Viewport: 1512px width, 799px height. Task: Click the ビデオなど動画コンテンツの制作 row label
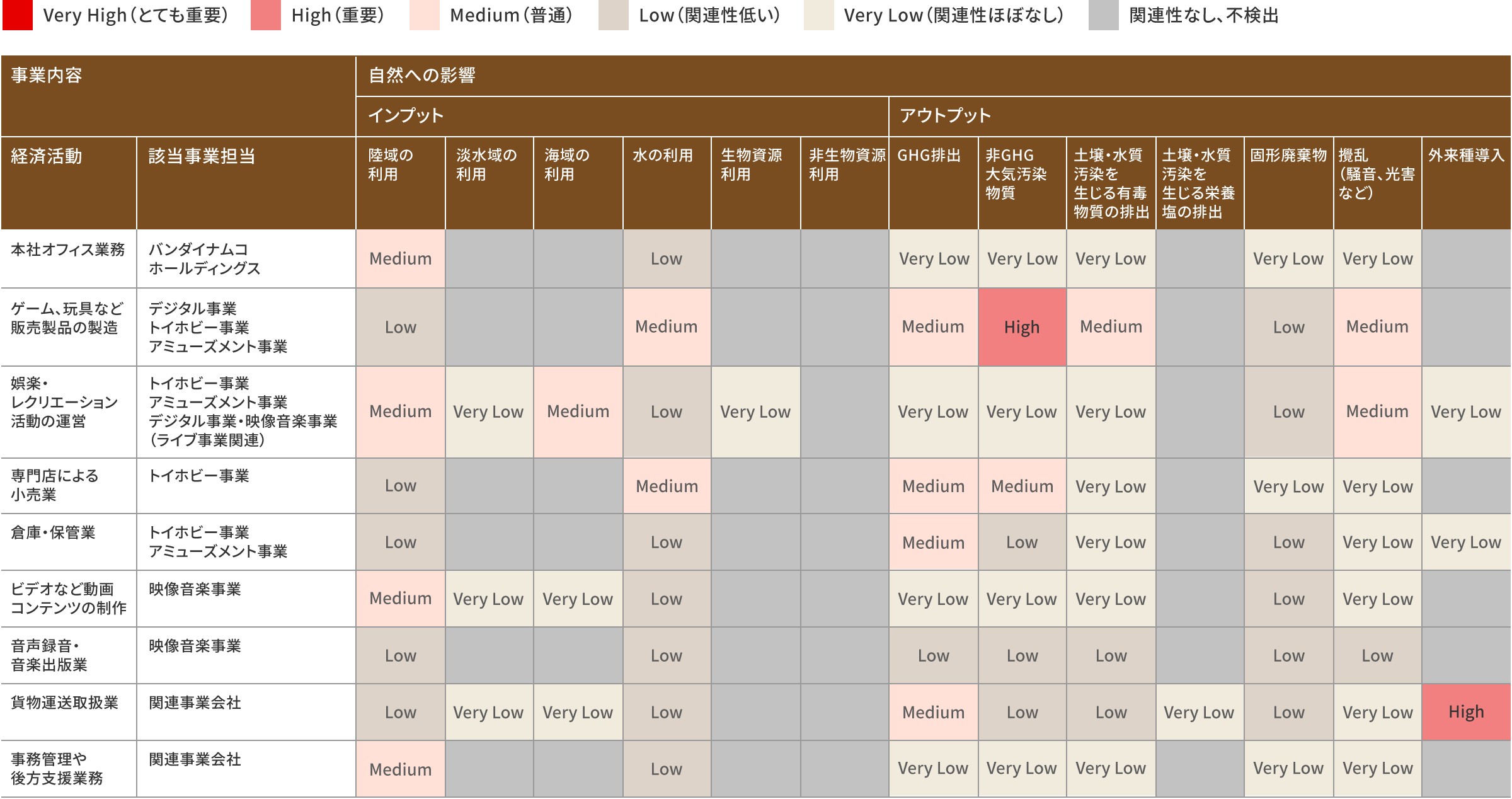pos(69,599)
